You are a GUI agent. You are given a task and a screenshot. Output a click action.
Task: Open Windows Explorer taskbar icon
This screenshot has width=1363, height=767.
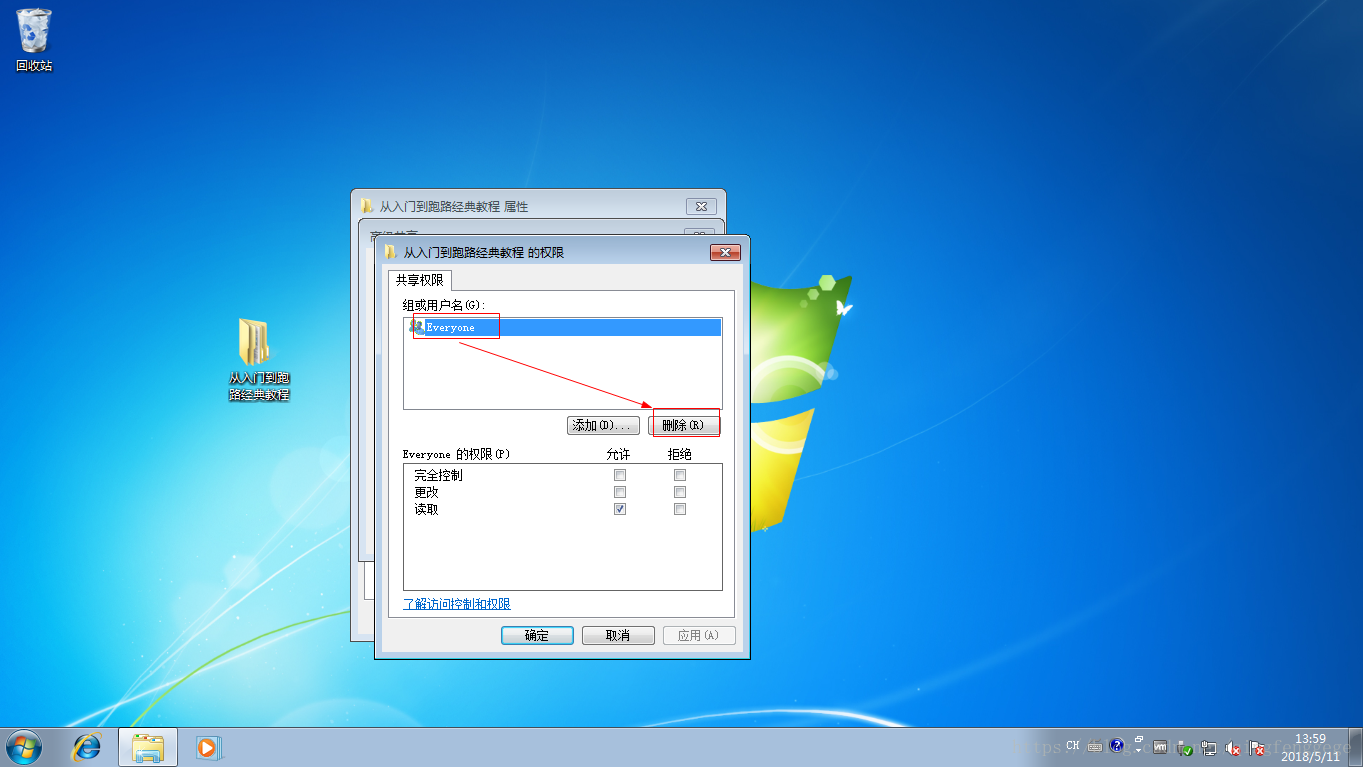pos(148,747)
